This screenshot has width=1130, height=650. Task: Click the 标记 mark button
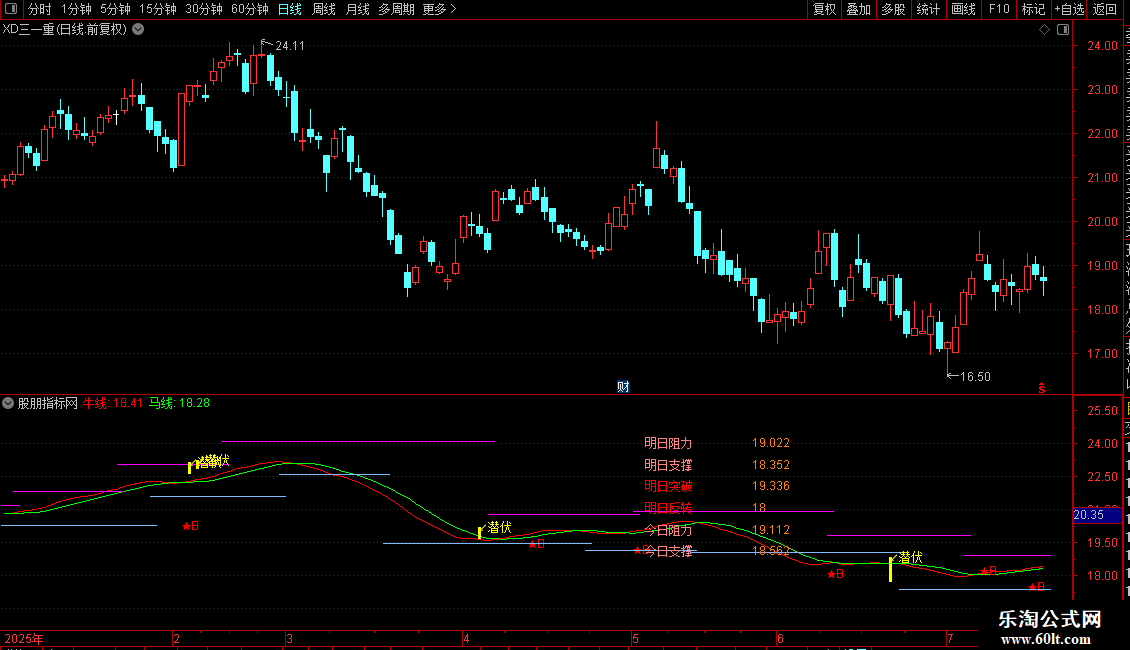pyautogui.click(x=1033, y=9)
